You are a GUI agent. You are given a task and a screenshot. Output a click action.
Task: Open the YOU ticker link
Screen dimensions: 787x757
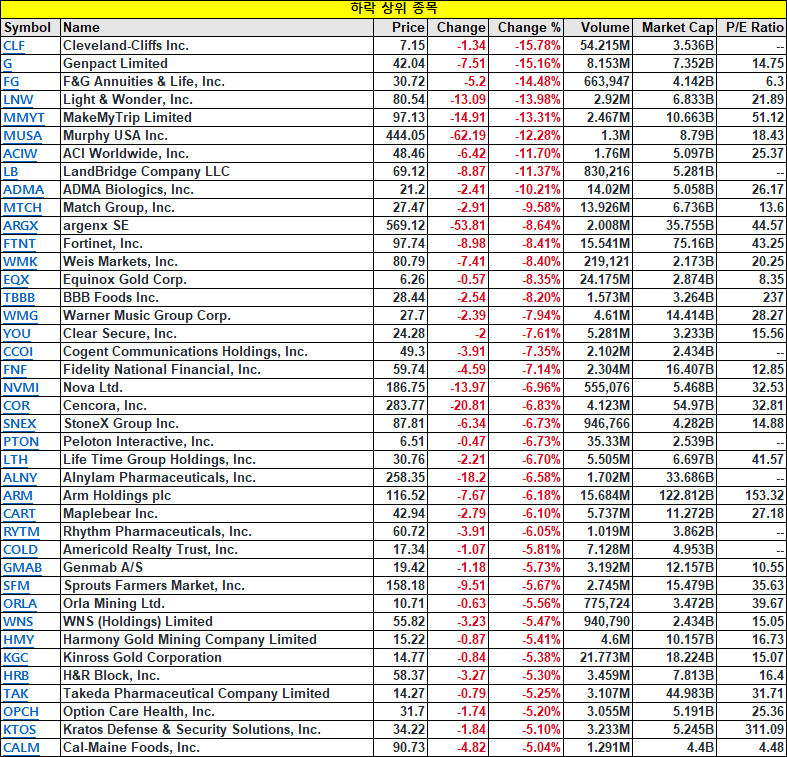click(17, 334)
